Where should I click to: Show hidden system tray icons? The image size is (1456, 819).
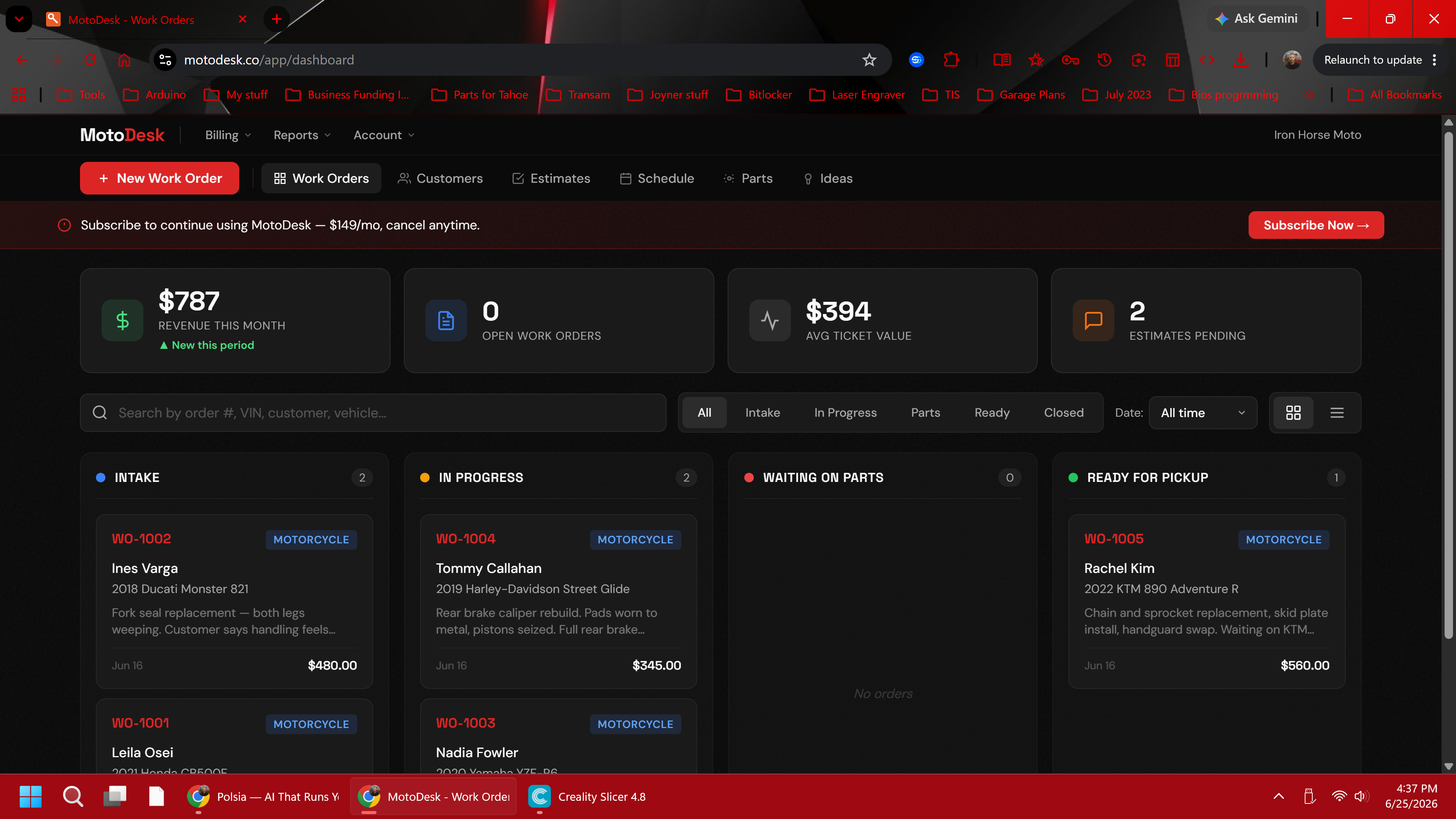[x=1279, y=796]
